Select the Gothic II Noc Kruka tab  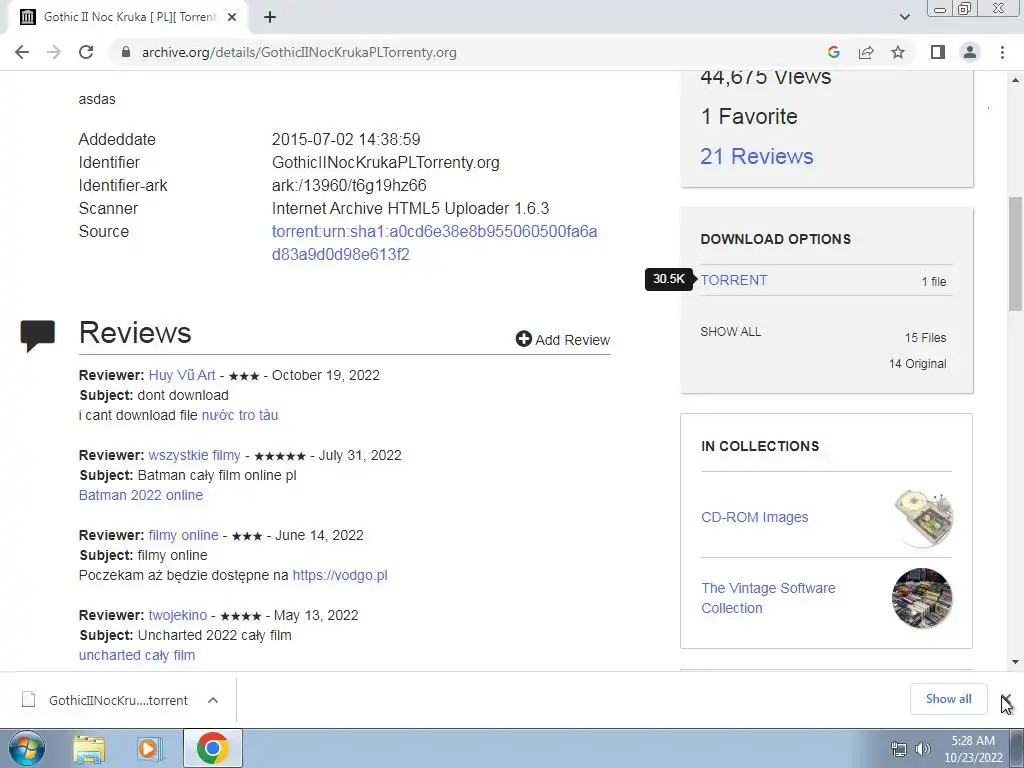(x=129, y=17)
